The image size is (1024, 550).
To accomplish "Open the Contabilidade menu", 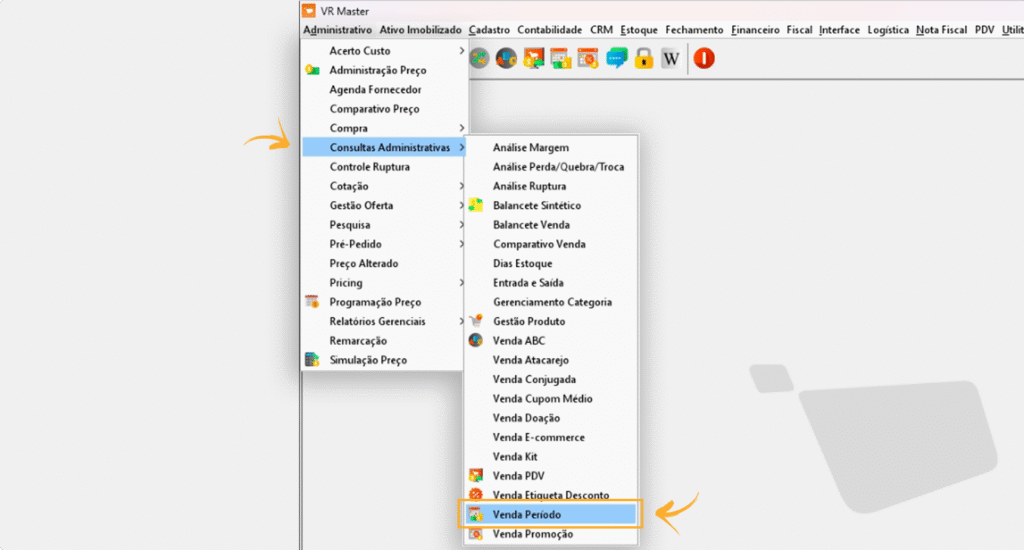I will pyautogui.click(x=549, y=30).
